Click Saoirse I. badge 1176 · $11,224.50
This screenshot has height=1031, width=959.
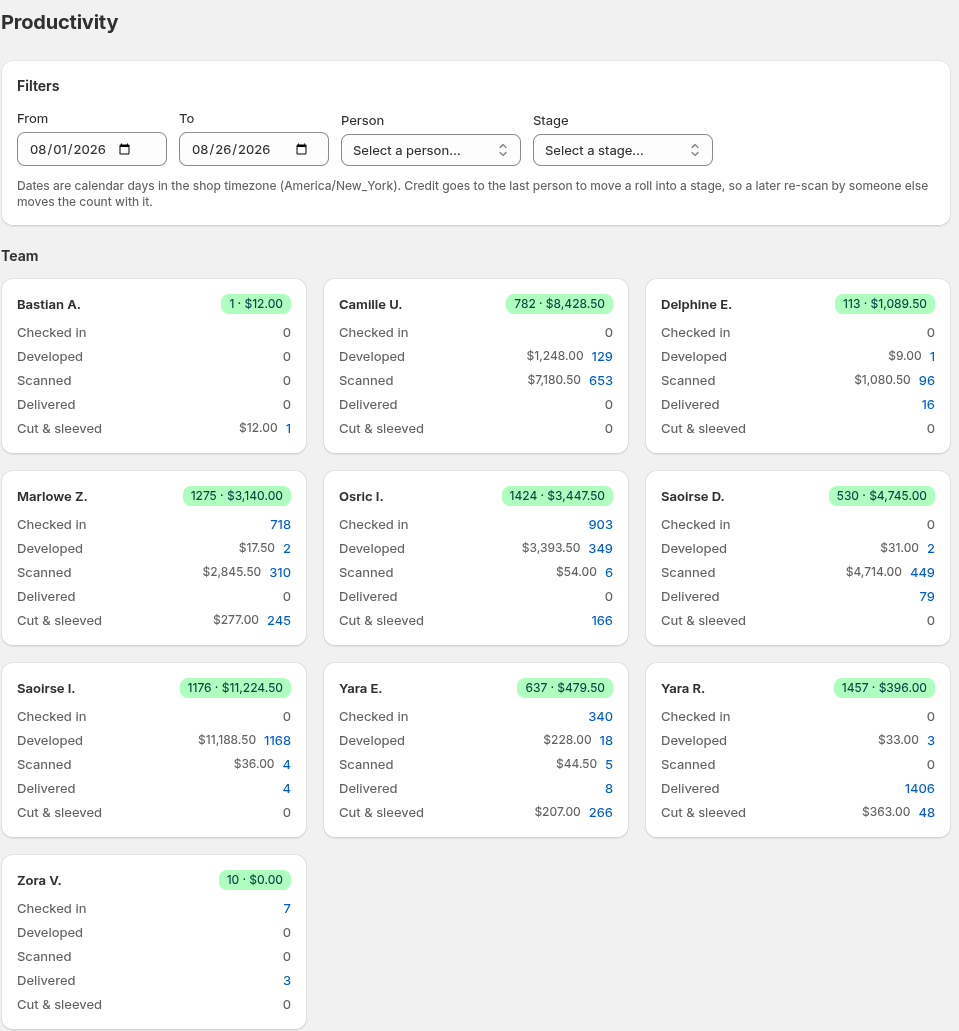pos(235,688)
